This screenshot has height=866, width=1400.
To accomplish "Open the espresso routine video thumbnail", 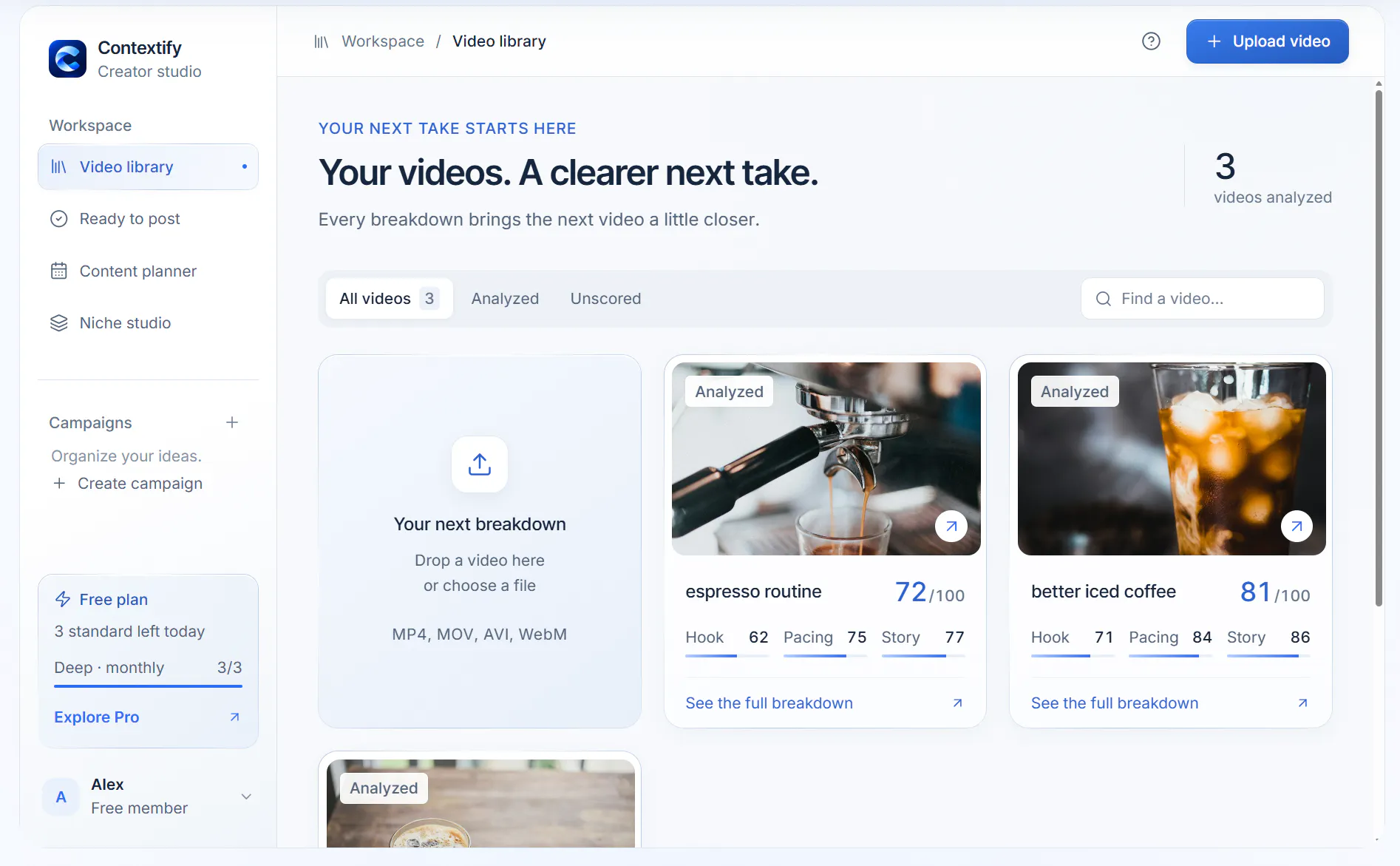I will [826, 459].
